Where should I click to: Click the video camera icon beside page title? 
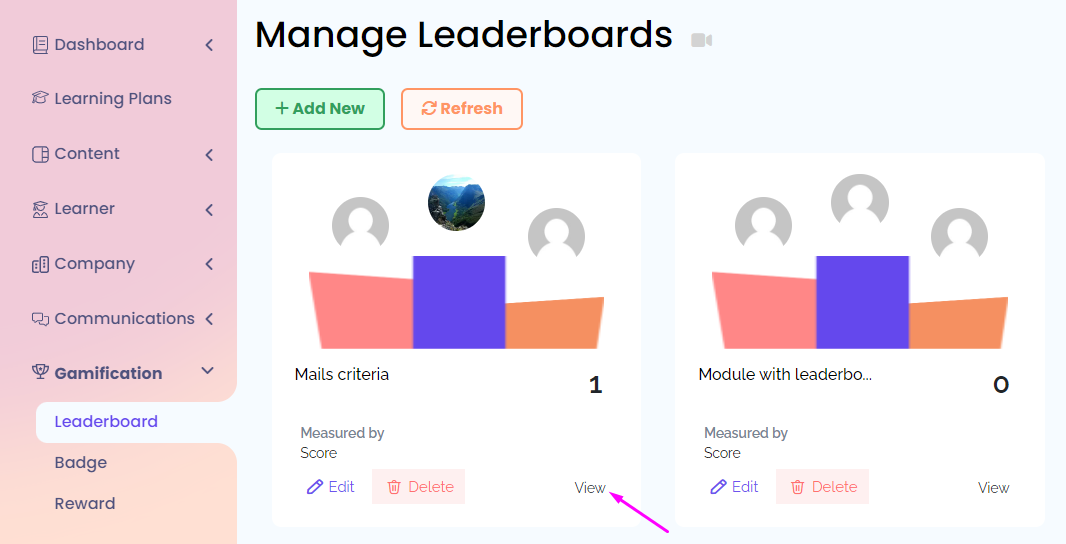[701, 40]
